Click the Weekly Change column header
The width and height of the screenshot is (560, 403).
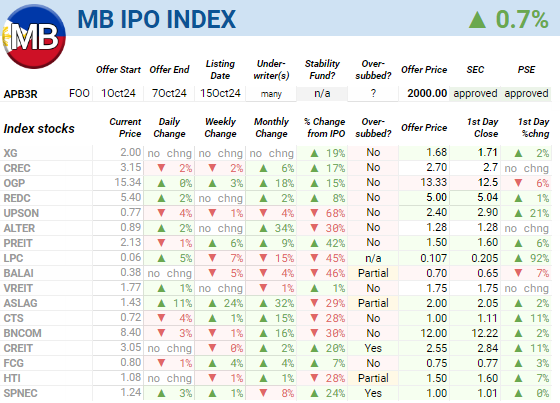[x=220, y=128]
